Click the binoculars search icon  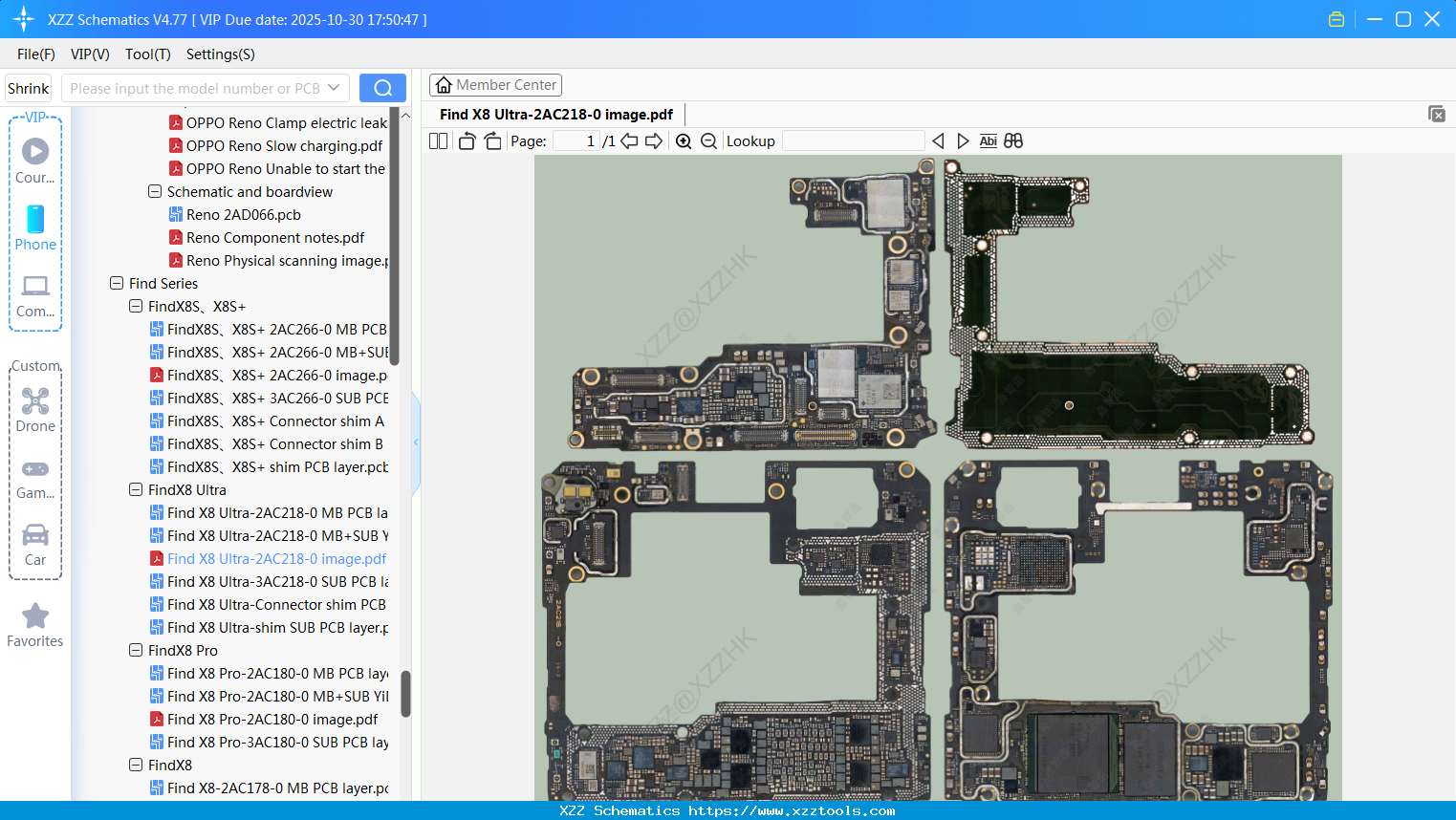[1013, 141]
